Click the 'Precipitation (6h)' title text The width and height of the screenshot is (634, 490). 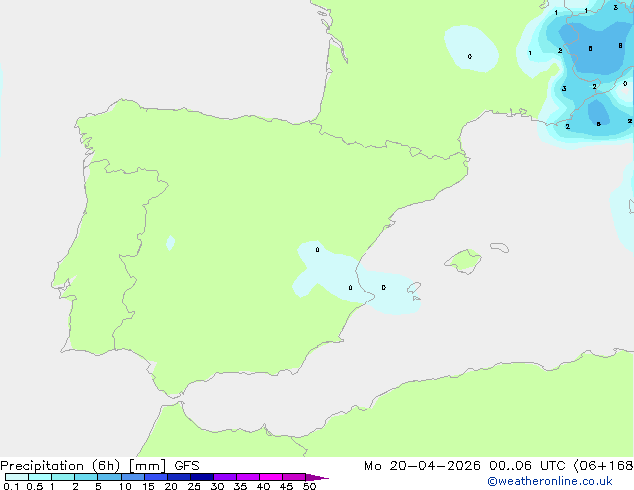click(x=60, y=466)
